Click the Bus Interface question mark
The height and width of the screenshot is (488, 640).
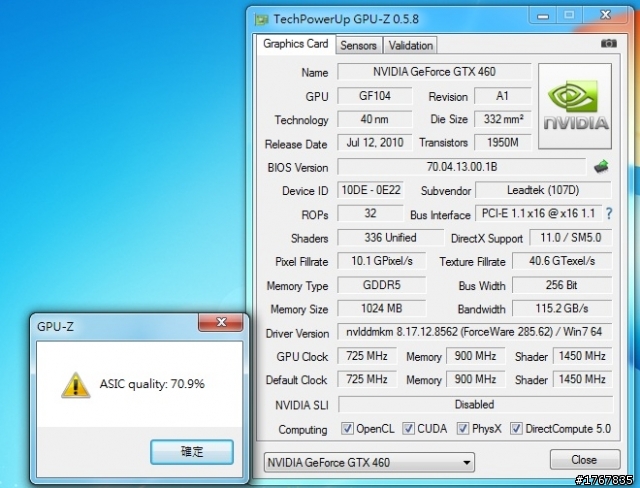click(609, 213)
